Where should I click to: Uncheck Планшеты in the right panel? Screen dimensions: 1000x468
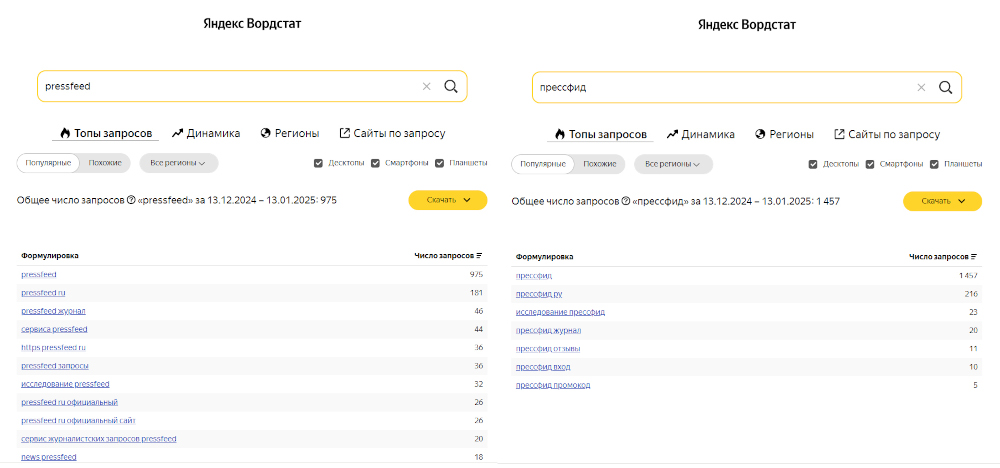point(934,165)
